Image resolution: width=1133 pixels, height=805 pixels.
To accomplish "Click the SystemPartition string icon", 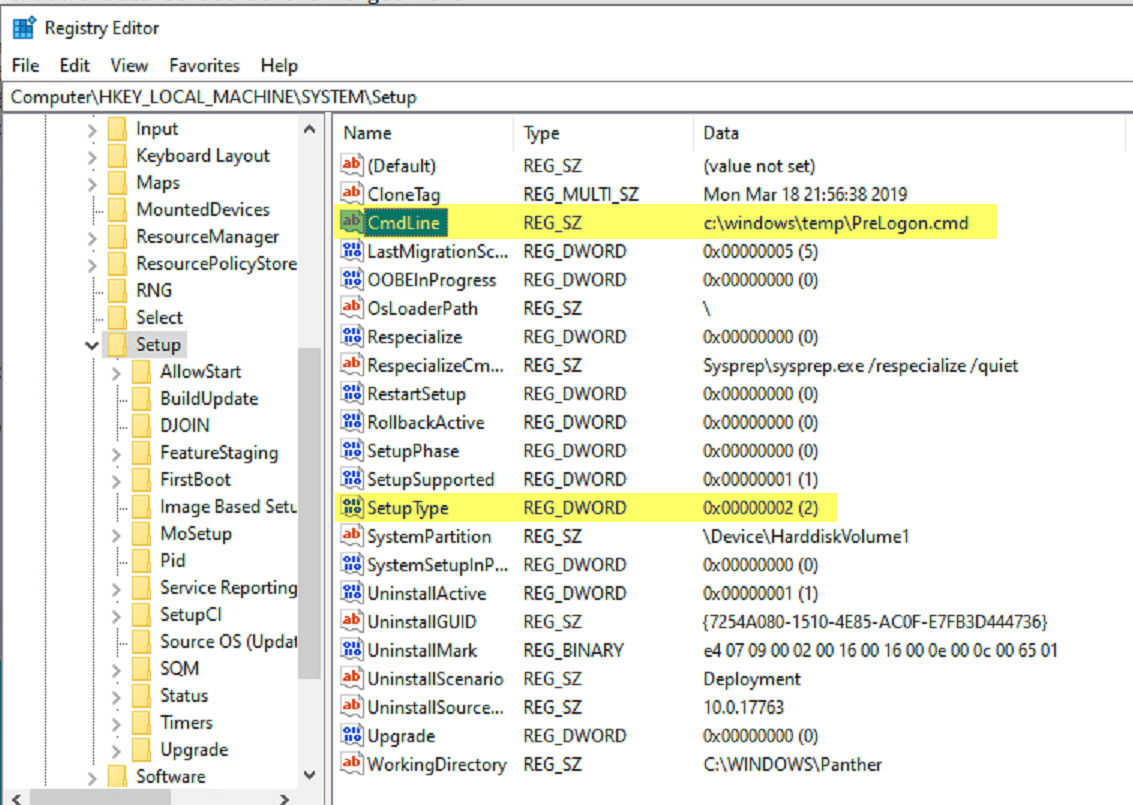I will [352, 536].
